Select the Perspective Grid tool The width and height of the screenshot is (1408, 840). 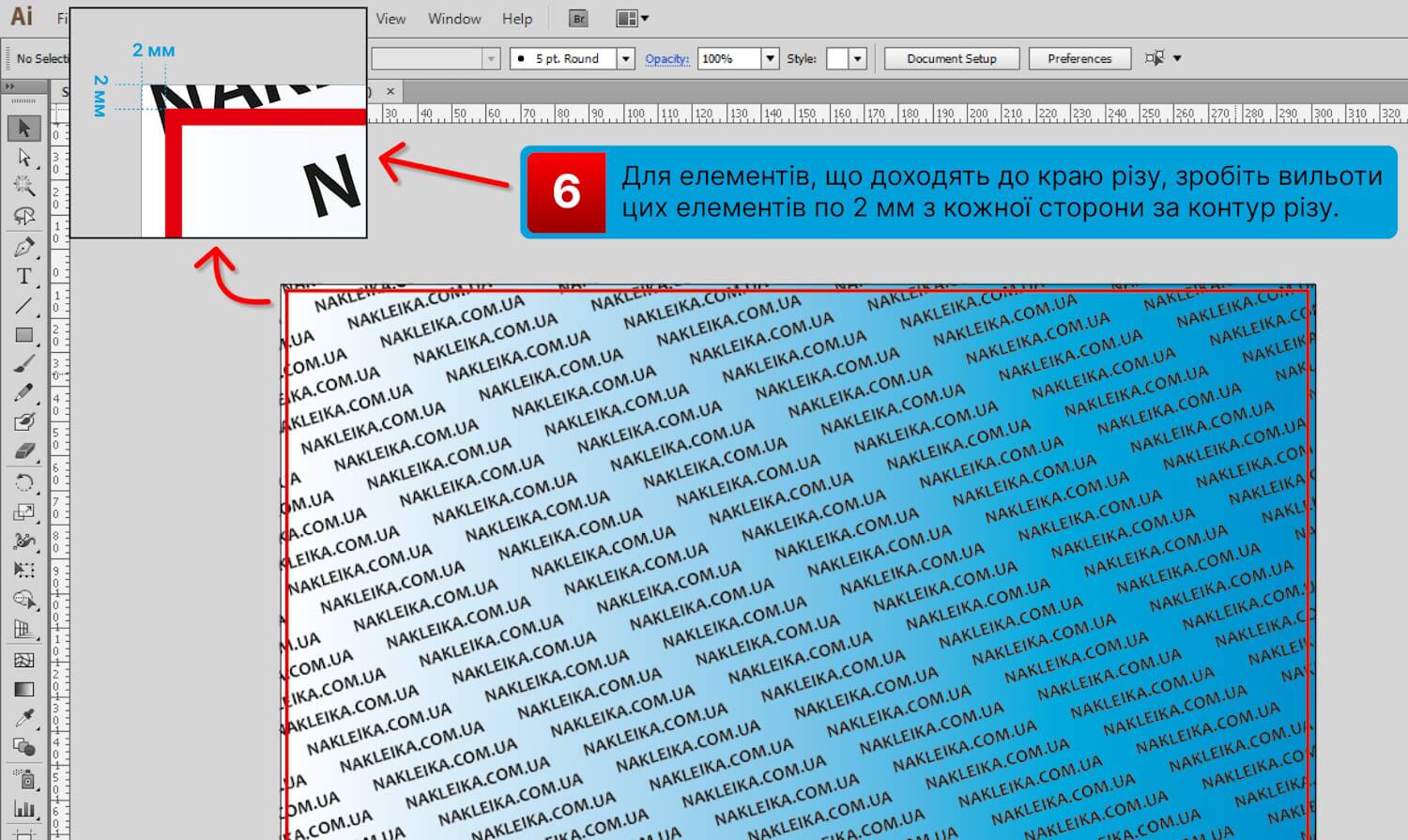pyautogui.click(x=24, y=629)
